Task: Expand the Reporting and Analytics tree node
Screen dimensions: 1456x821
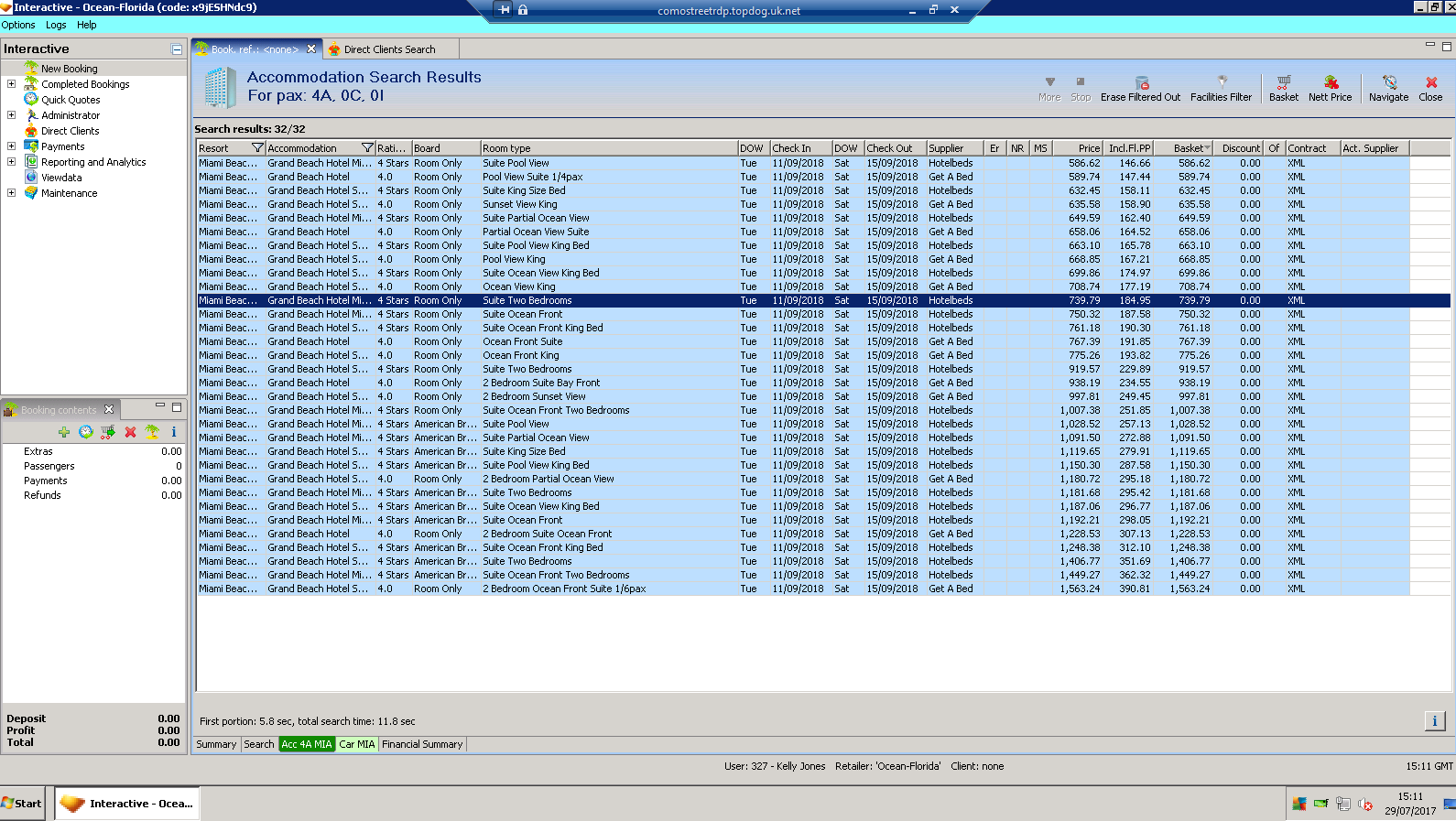Action: 11,161
